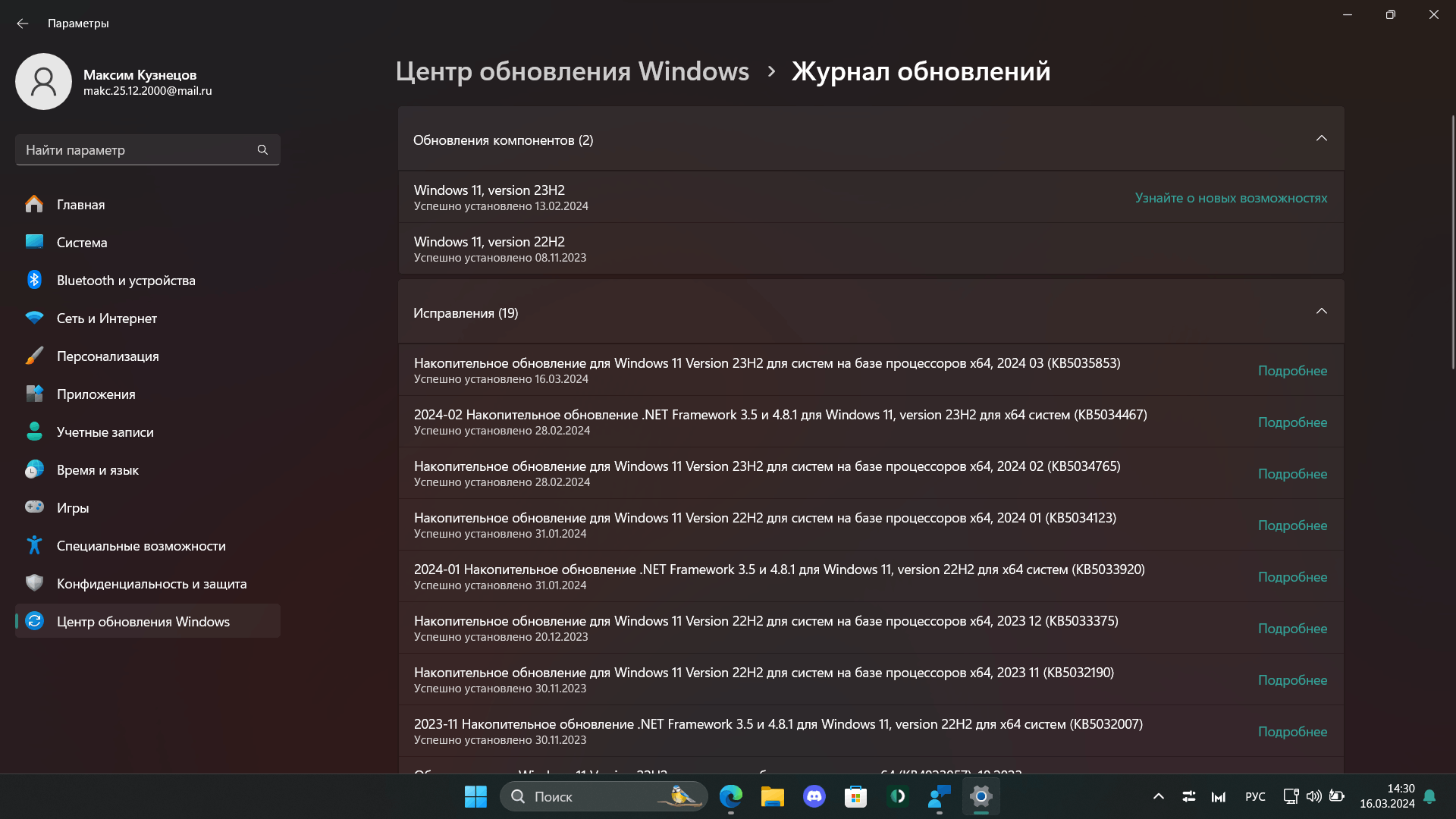Open Microsoft Store from the taskbar

[855, 796]
